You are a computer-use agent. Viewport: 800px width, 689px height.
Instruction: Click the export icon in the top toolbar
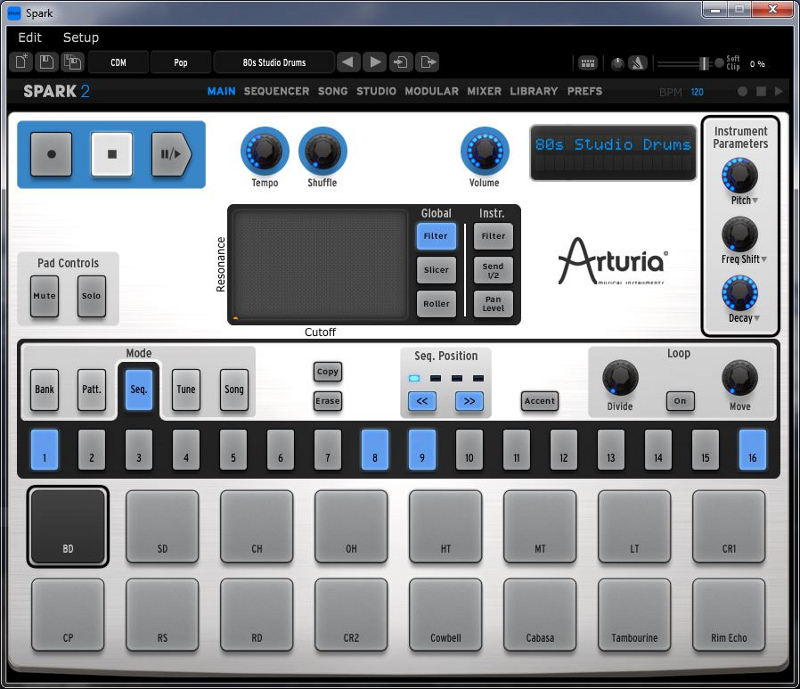pos(427,62)
